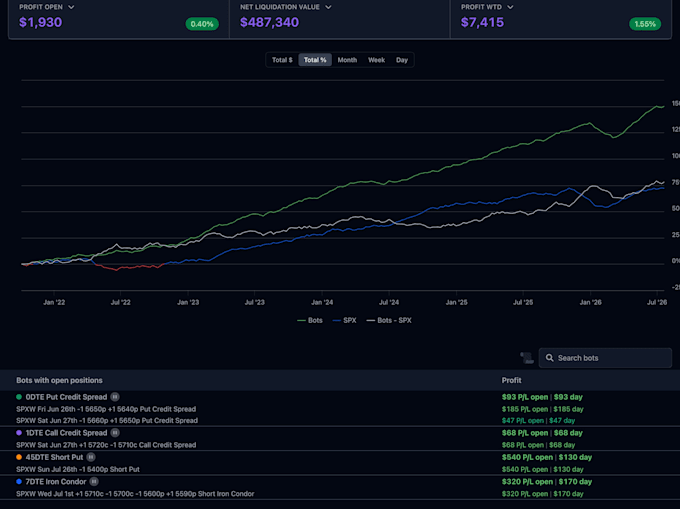Image resolution: width=680 pixels, height=509 pixels.
Task: Toggle the Bots - SPX legend series
Action: 389,320
